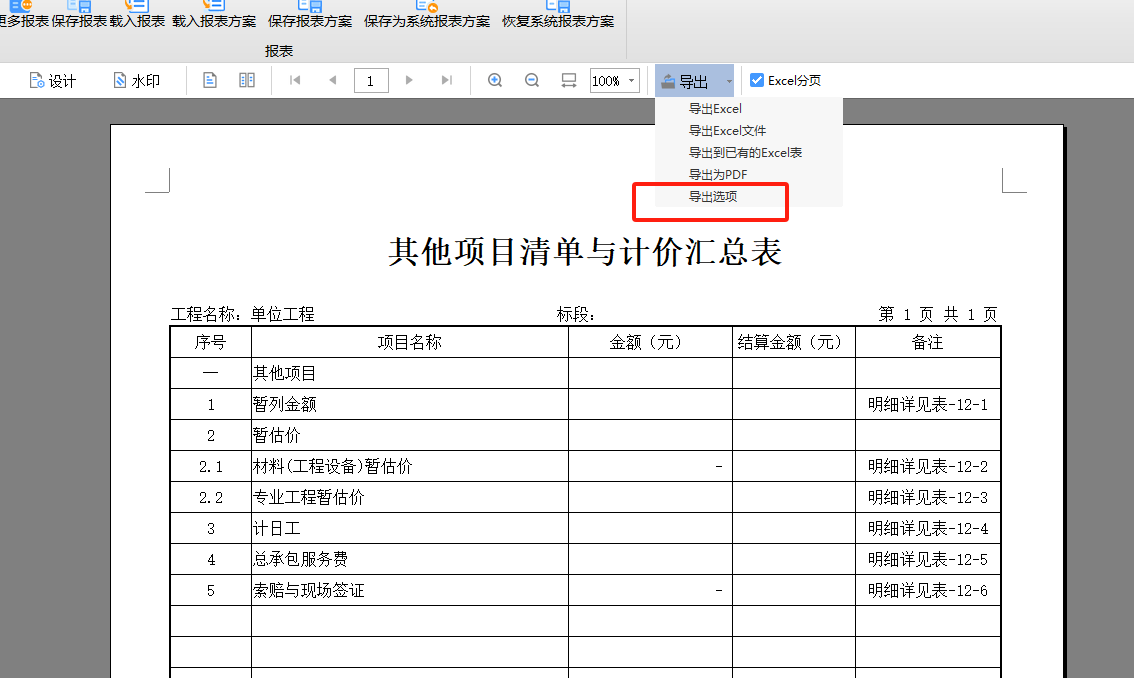Click the 暂估价 row cell

pyautogui.click(x=409, y=436)
